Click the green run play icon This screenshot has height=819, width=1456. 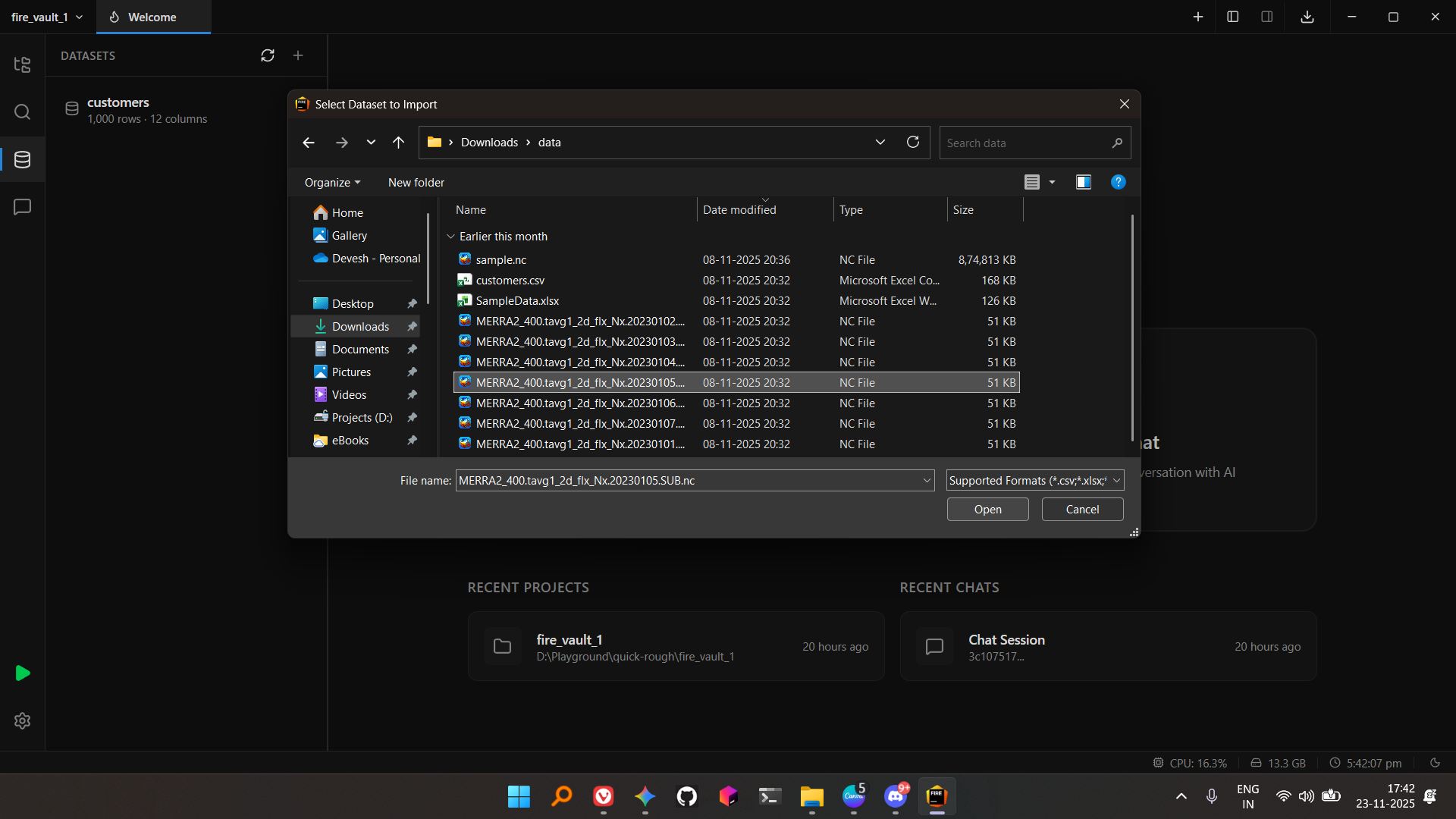pos(22,673)
